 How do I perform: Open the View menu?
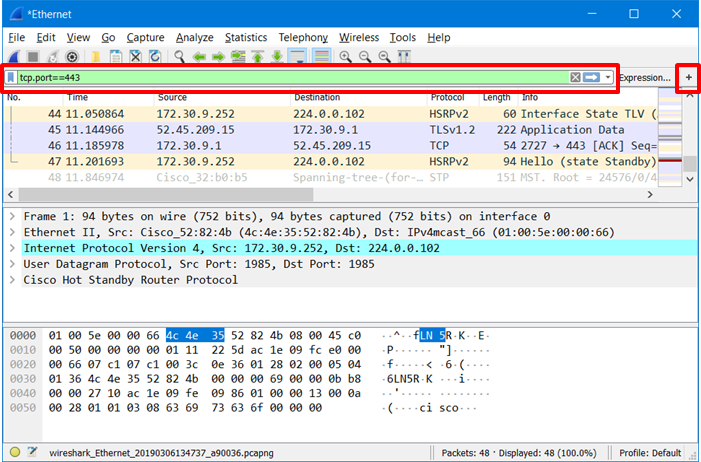pos(78,38)
